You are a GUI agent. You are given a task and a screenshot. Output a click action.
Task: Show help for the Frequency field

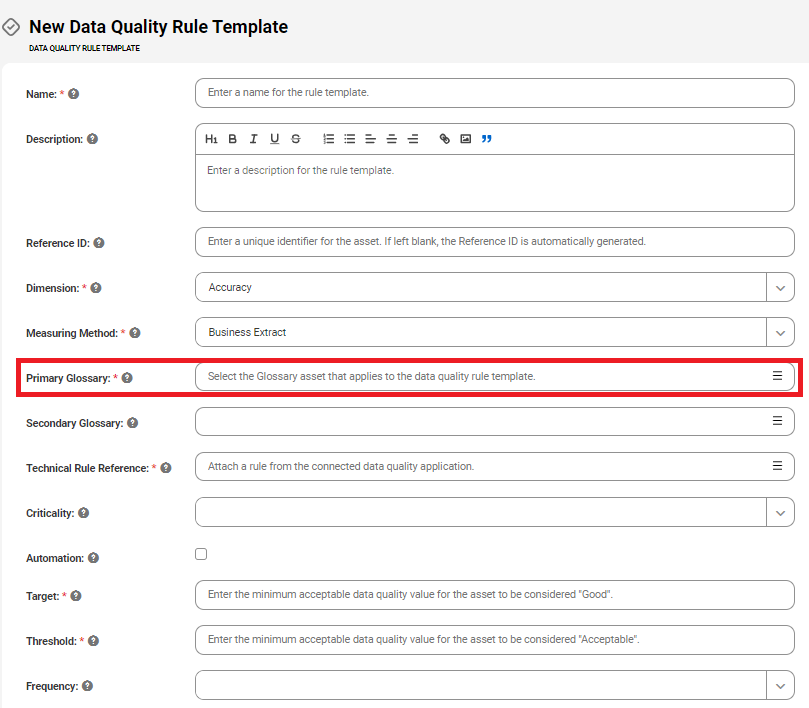(88, 685)
